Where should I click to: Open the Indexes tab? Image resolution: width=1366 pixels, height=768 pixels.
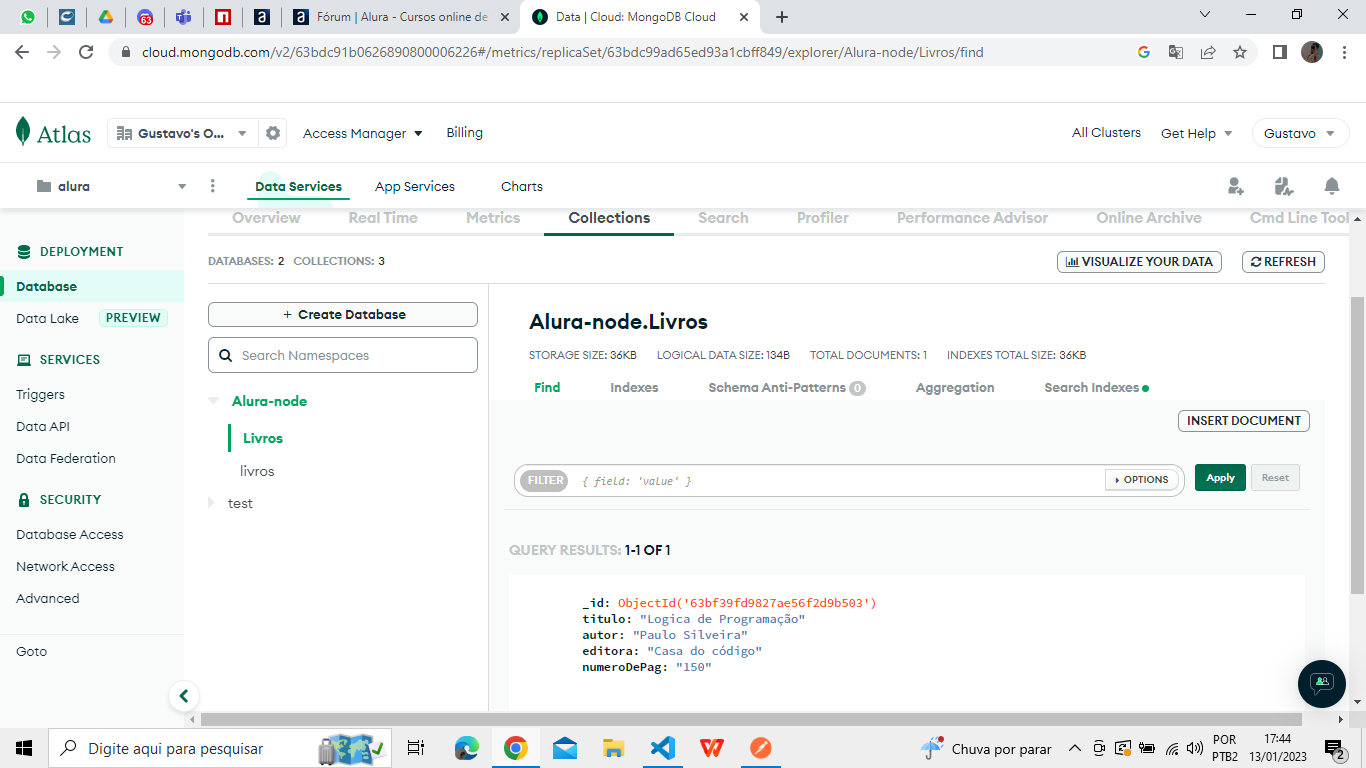click(634, 387)
